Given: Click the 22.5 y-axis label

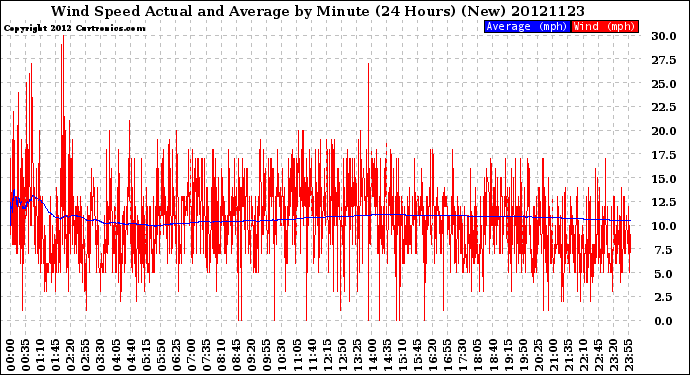Looking at the screenshot, I should (x=664, y=107).
